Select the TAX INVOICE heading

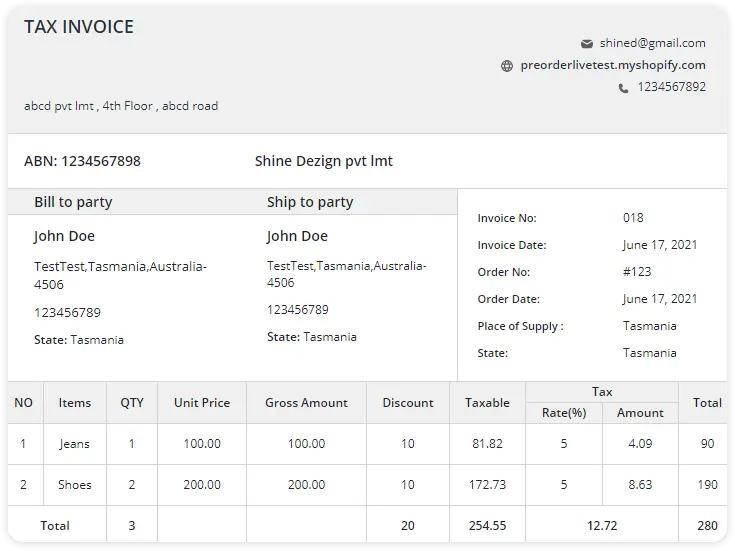point(79,27)
